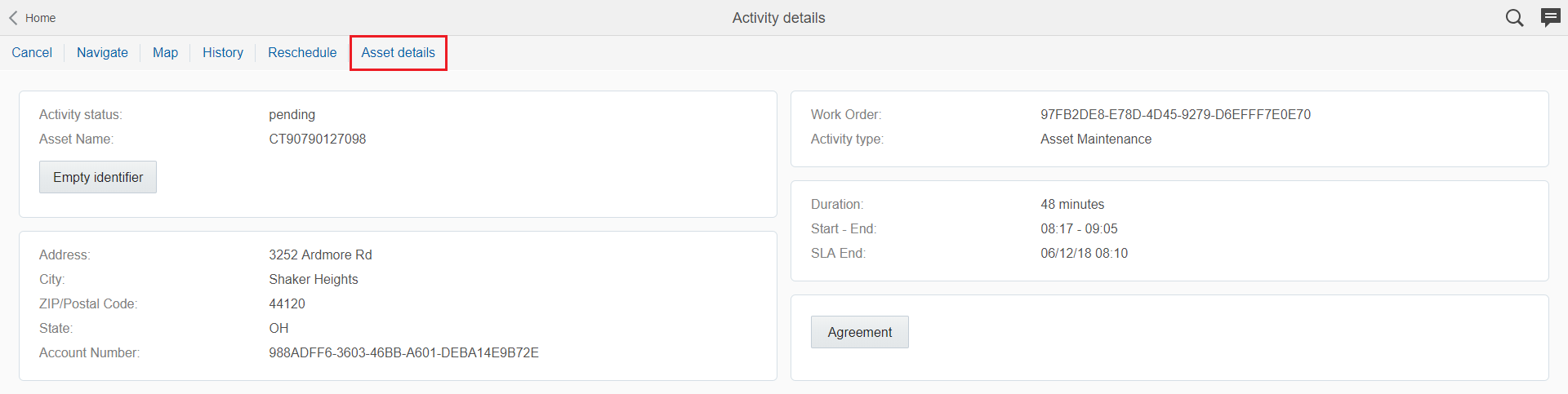The height and width of the screenshot is (394, 1568).
Task: Click Reschedule in the toolbar
Action: pyautogui.click(x=302, y=52)
